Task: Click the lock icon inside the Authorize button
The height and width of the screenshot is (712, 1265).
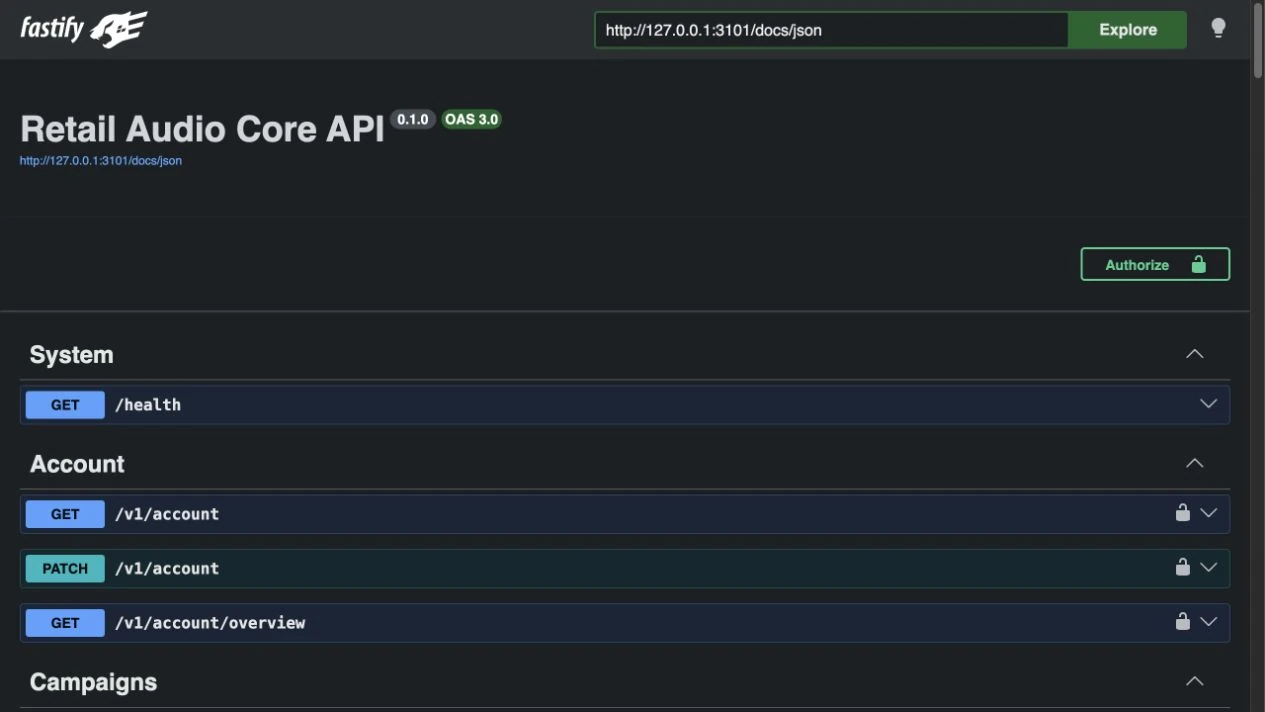Action: [x=1198, y=265]
